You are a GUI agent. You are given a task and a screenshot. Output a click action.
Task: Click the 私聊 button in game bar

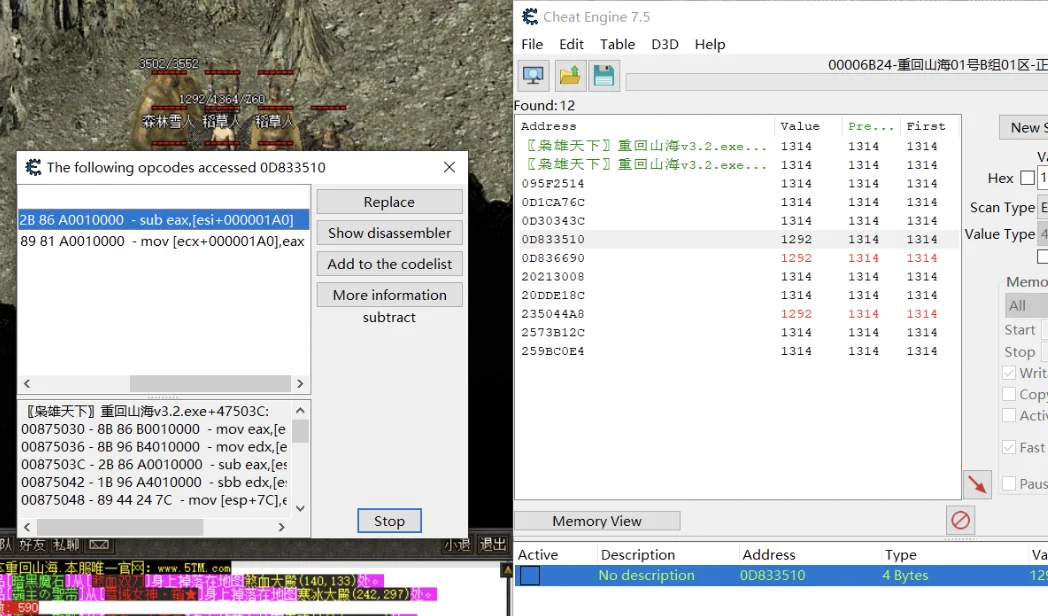point(66,545)
